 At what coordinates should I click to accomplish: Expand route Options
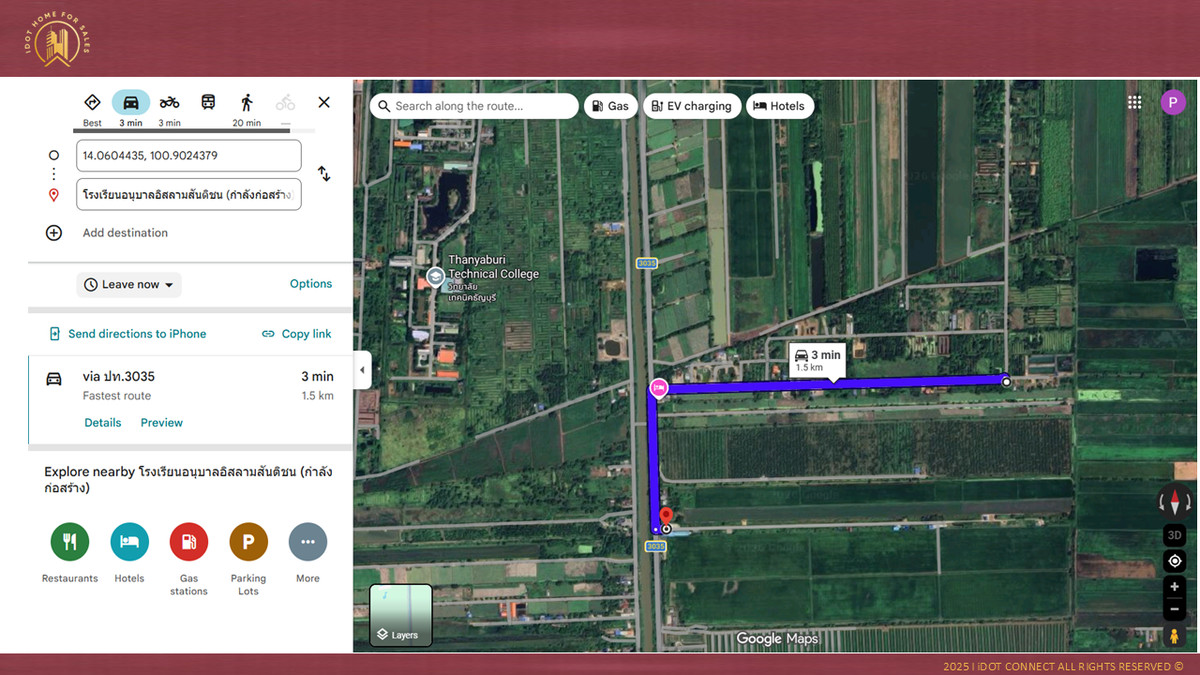310,284
